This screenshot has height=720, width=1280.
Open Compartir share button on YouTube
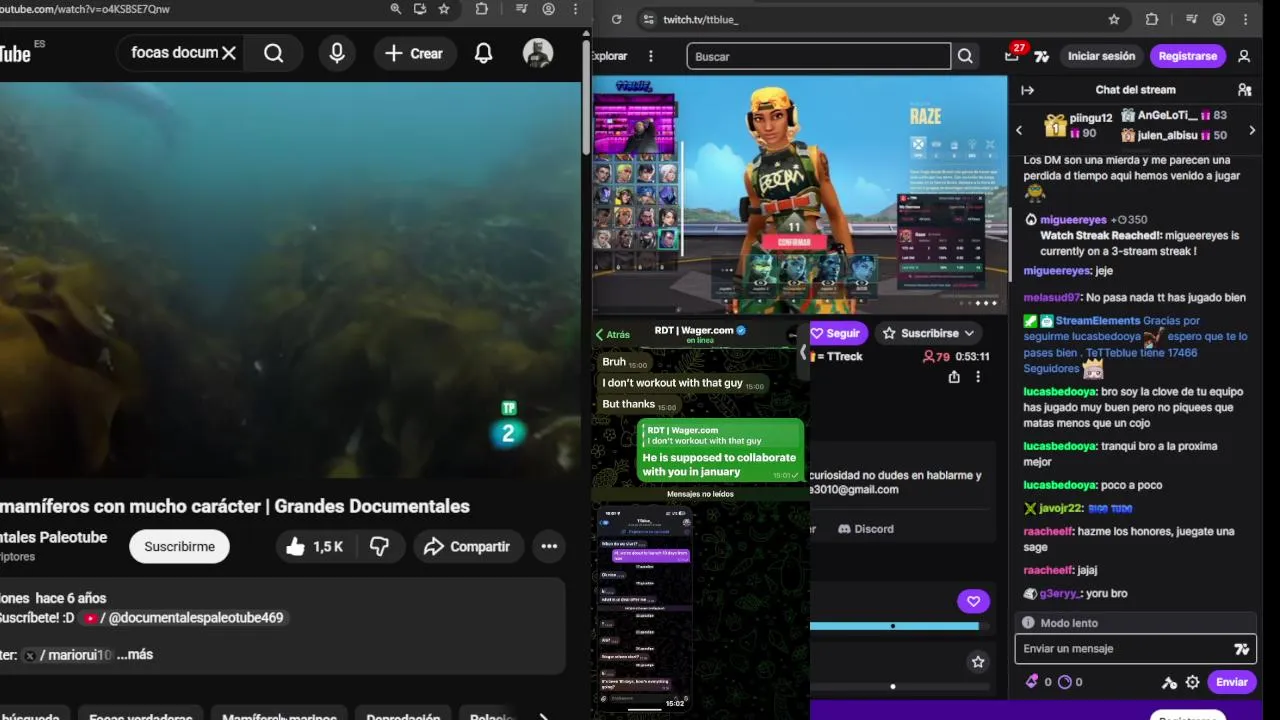coord(466,546)
